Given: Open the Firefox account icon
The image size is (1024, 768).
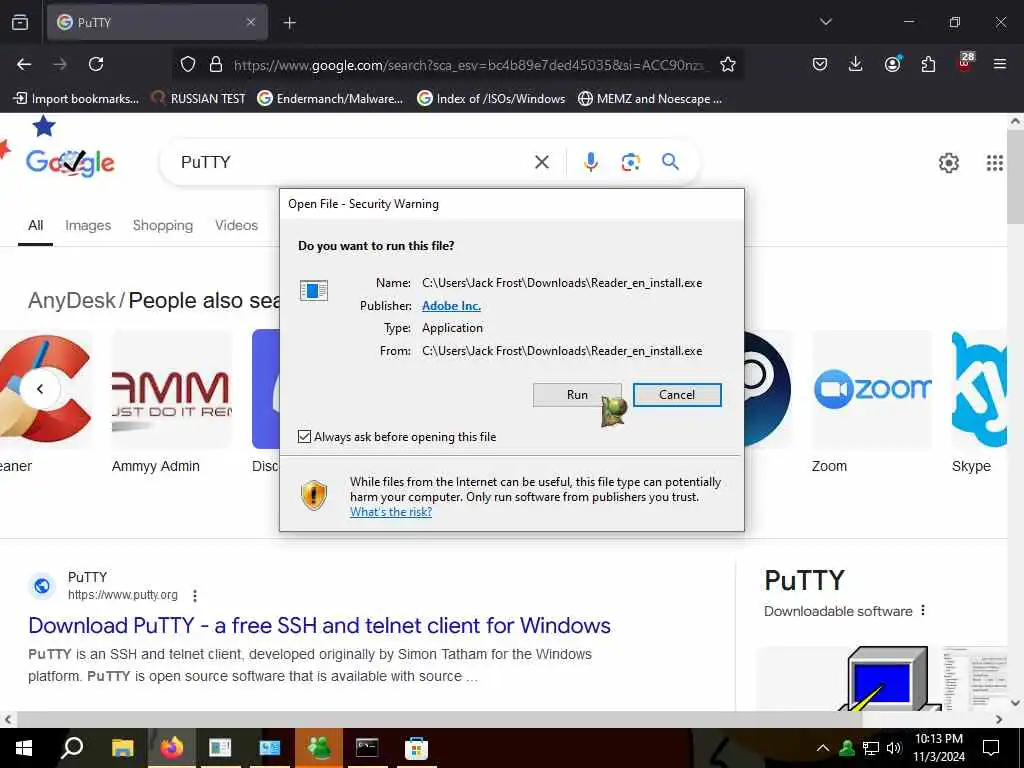Looking at the screenshot, I should click(892, 63).
